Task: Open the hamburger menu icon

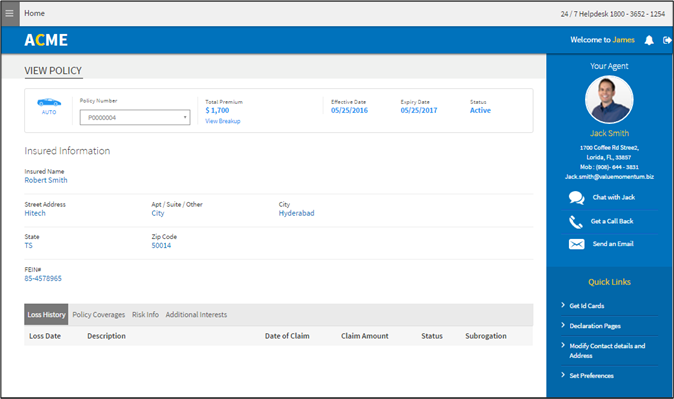Action: (9, 13)
